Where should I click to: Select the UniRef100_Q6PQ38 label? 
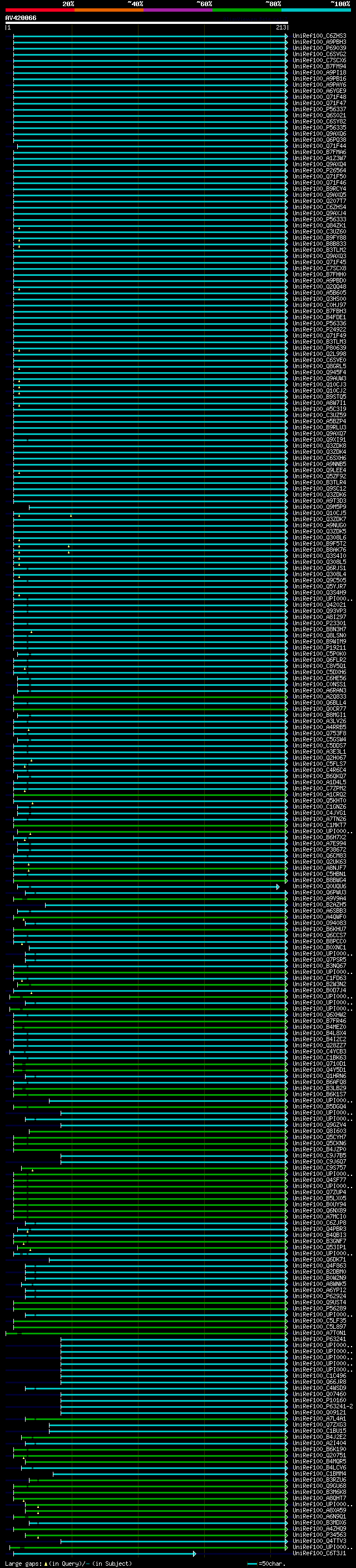click(x=319, y=140)
